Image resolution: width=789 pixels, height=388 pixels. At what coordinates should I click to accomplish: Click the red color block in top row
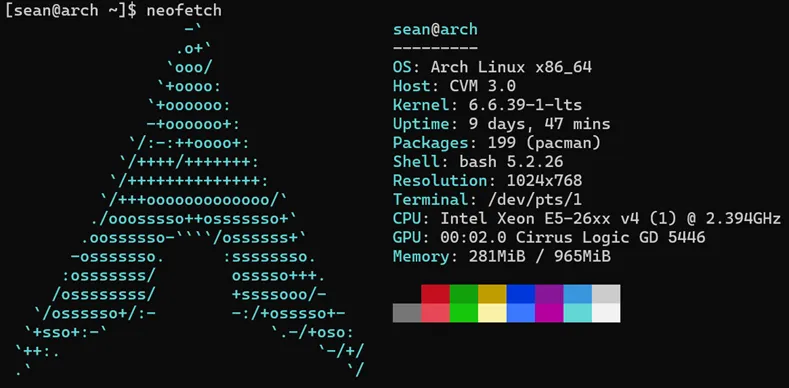435,294
